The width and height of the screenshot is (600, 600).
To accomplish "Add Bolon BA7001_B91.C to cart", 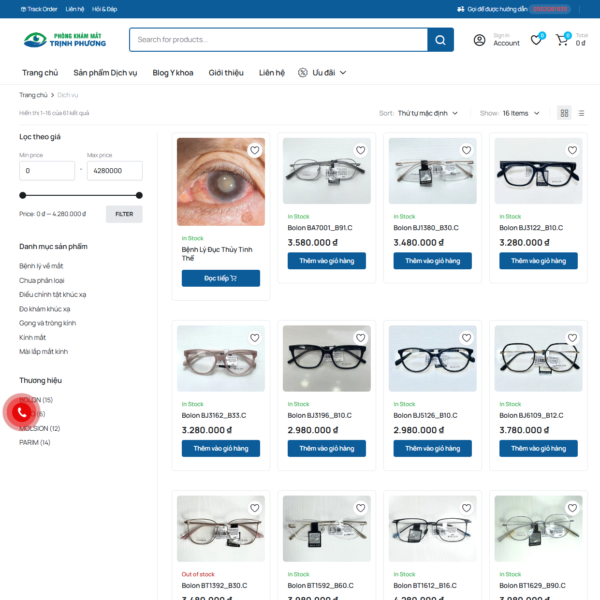I will point(327,261).
